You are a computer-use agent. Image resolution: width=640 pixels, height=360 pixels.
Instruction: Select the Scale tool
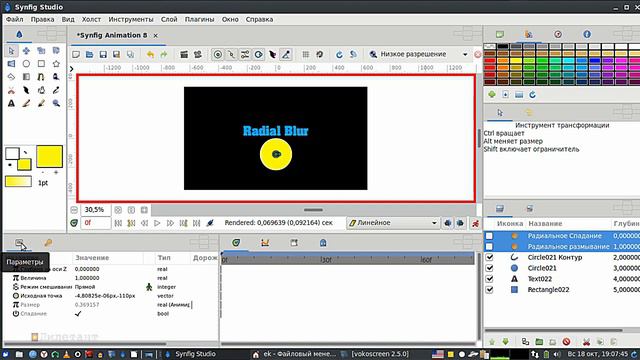[41, 51]
